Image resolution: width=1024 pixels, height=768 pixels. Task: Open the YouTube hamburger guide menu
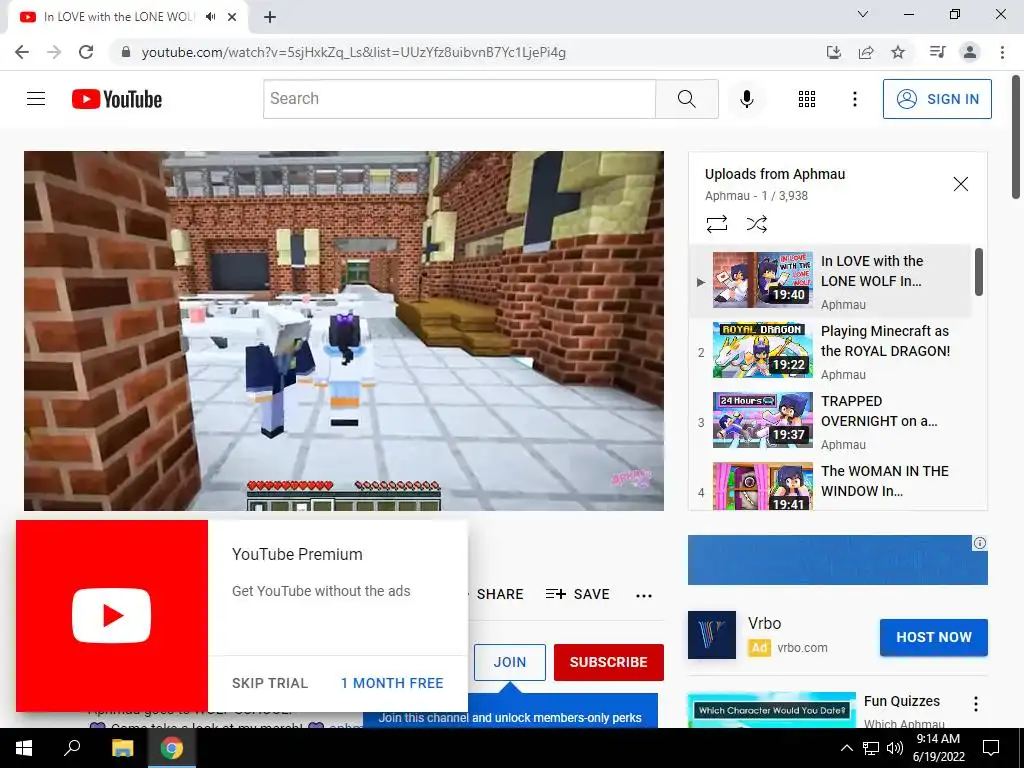click(x=36, y=99)
